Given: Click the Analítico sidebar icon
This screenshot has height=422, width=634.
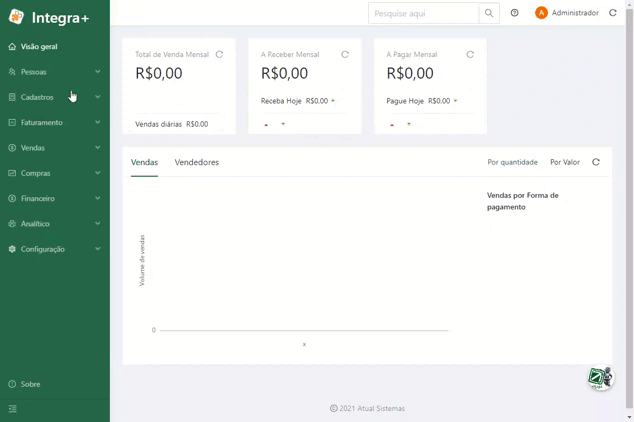Looking at the screenshot, I should tap(12, 224).
